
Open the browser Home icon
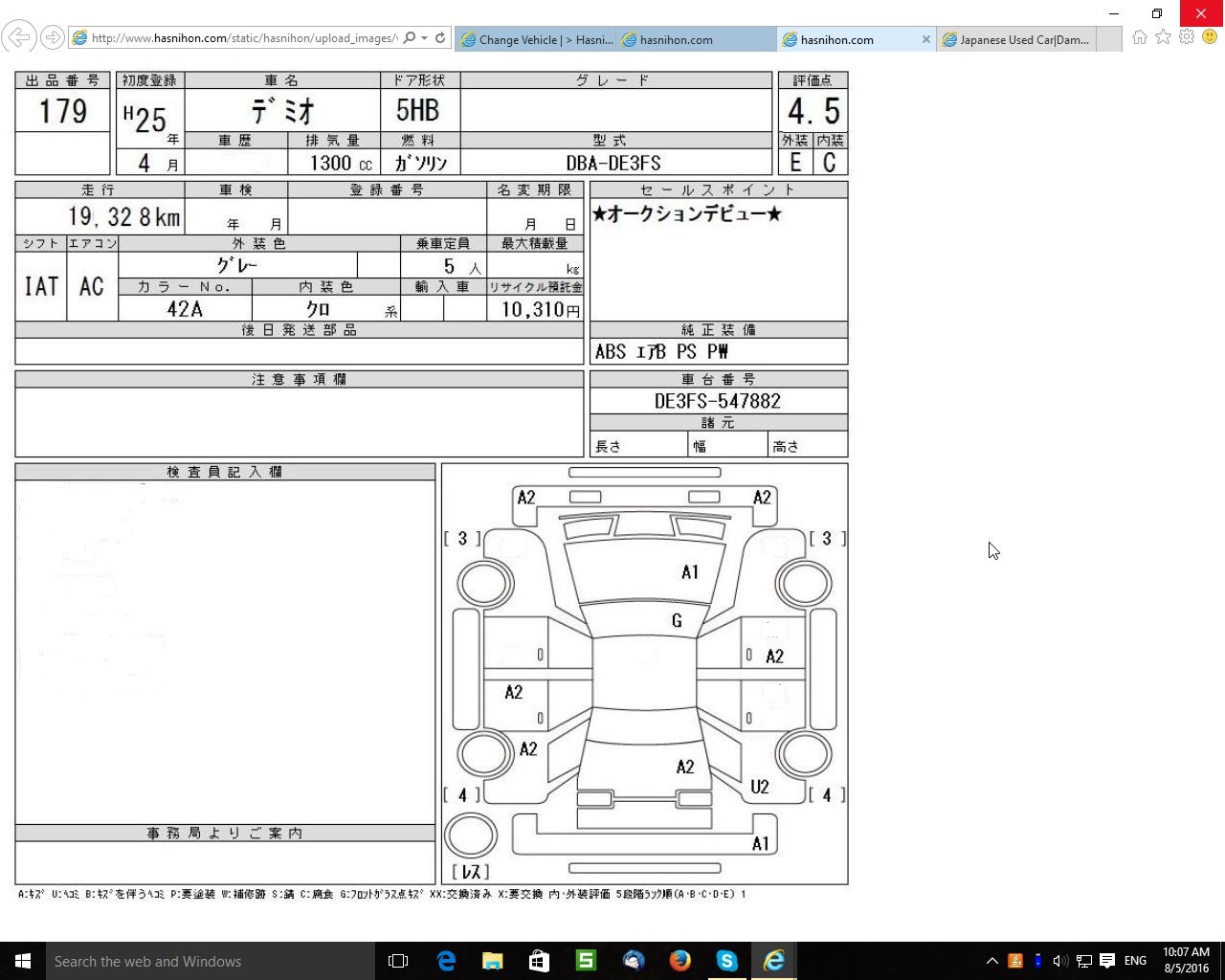coord(1139,37)
